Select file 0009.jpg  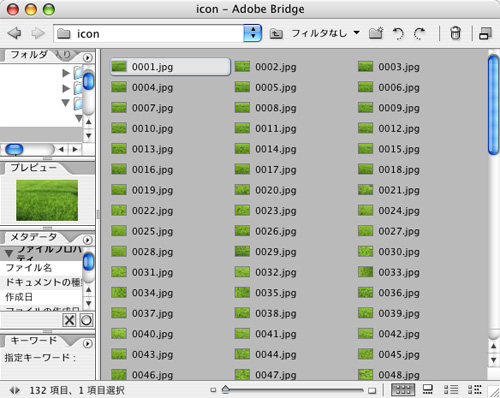click(x=389, y=108)
